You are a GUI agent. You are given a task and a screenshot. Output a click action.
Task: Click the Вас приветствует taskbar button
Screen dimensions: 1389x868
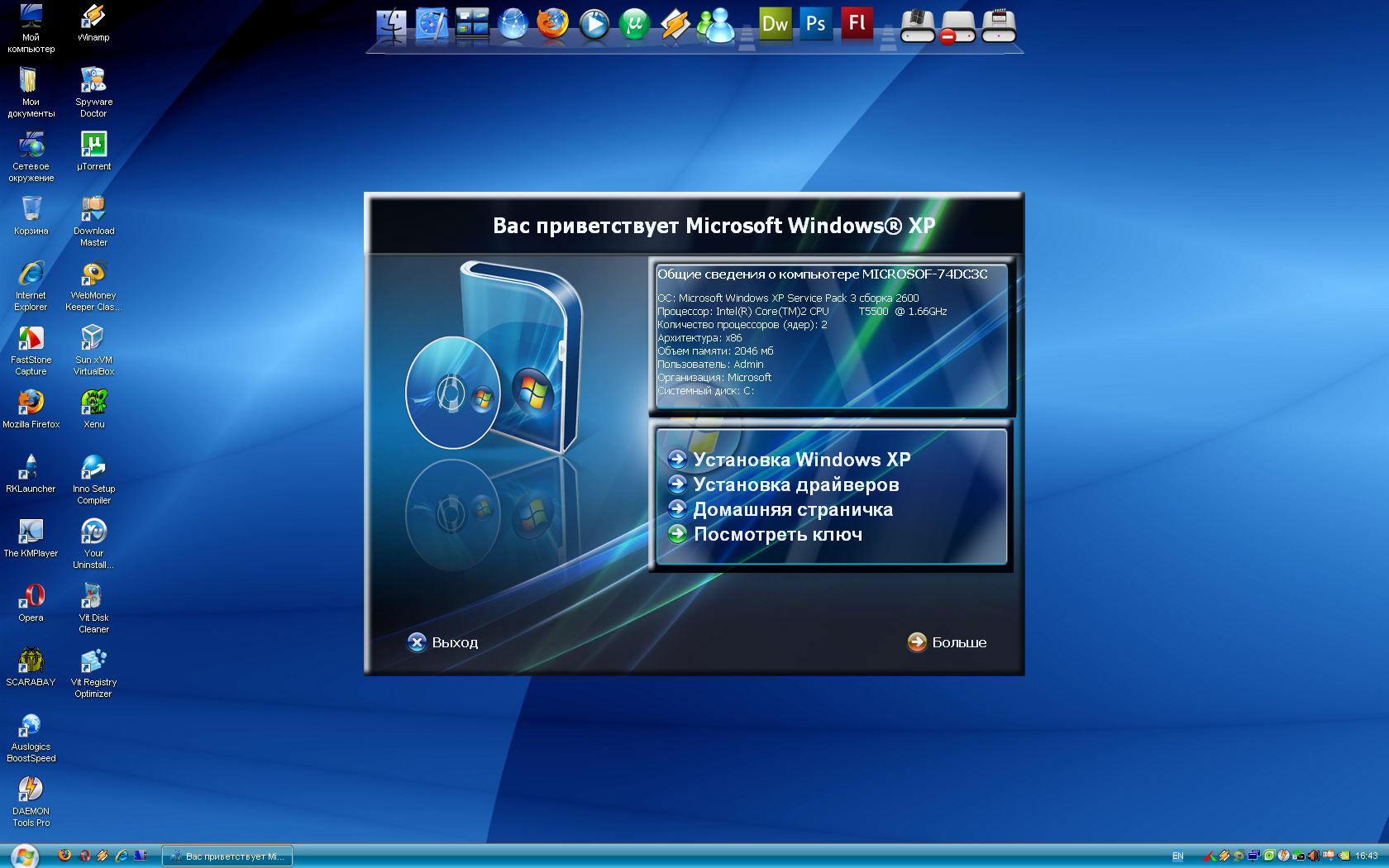pos(227,856)
